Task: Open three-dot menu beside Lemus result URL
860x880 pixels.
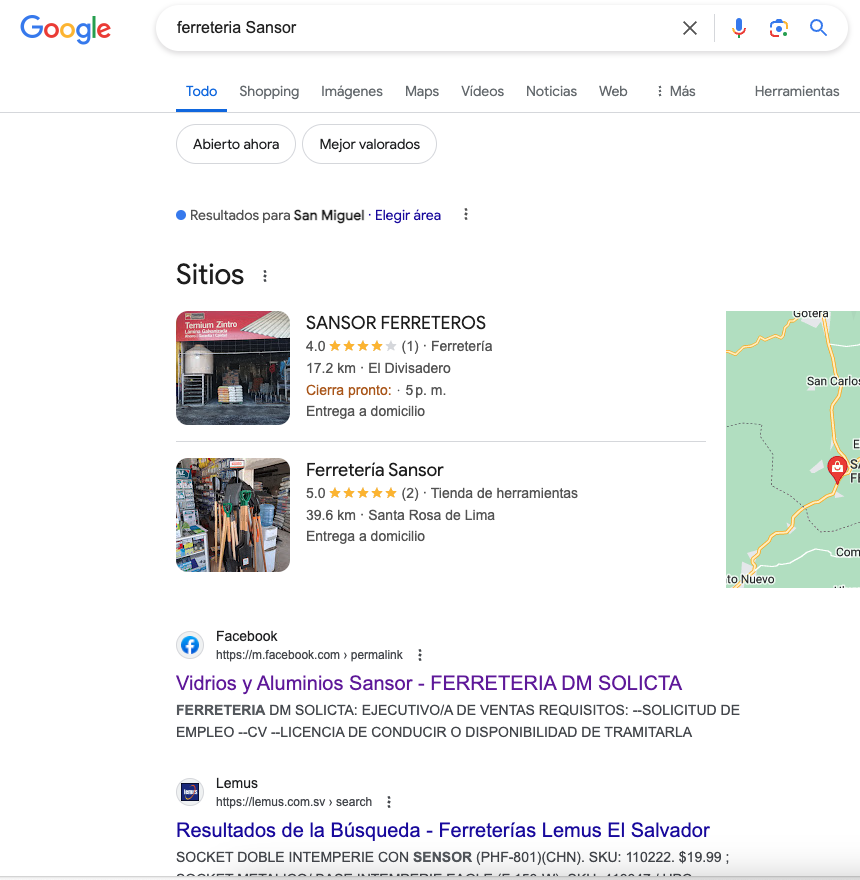Action: tap(389, 802)
